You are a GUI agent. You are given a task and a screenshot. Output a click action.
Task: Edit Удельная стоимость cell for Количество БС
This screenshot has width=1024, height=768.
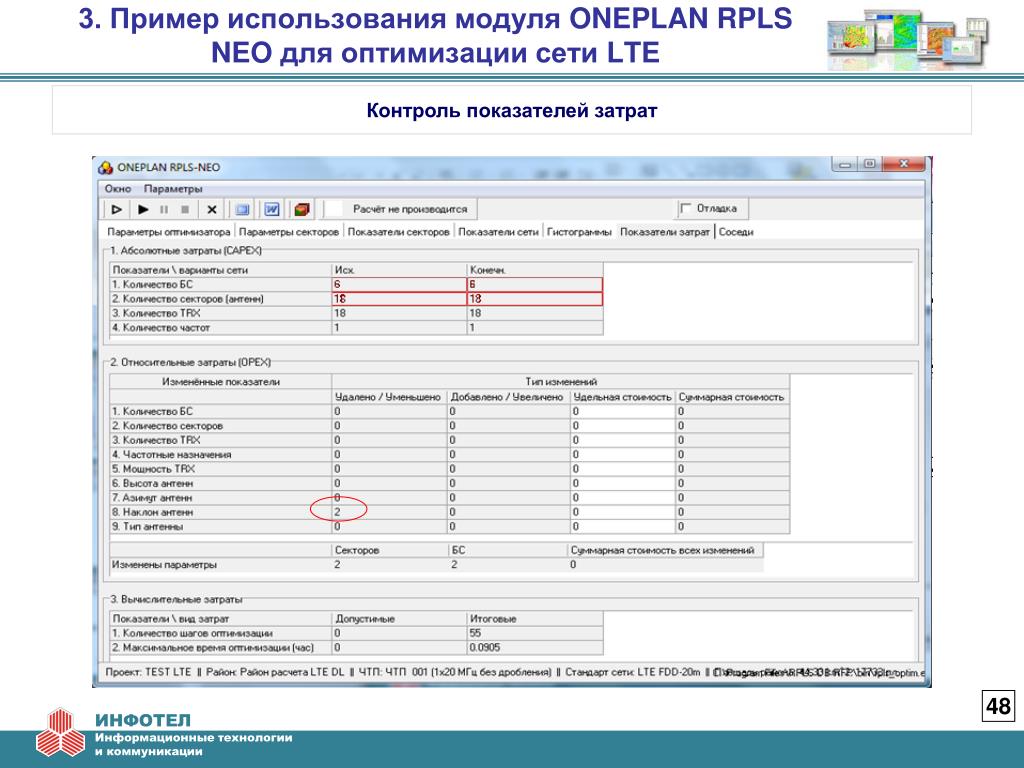pos(622,411)
